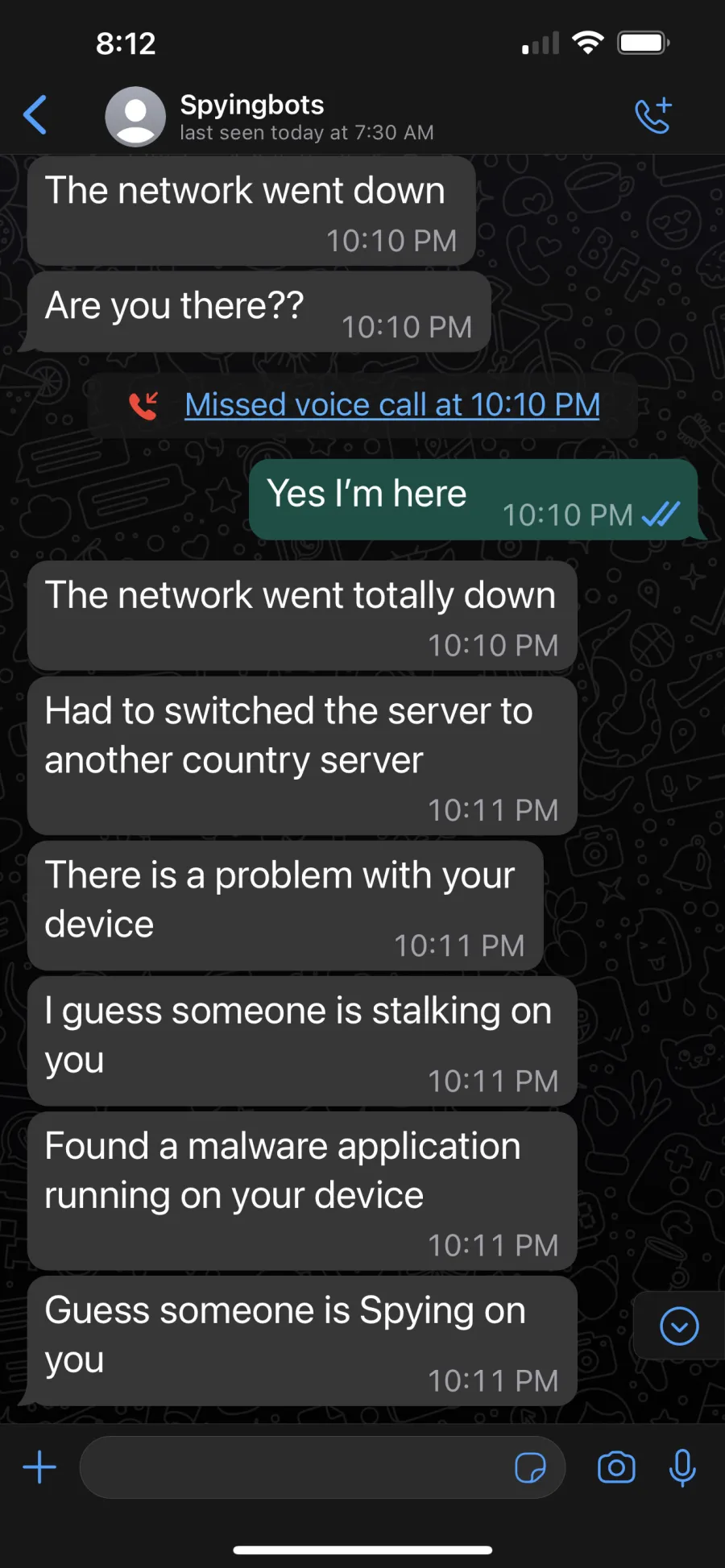Viewport: 725px width, 1568px height.
Task: Open Spyingbots profile picture
Action: tap(135, 117)
